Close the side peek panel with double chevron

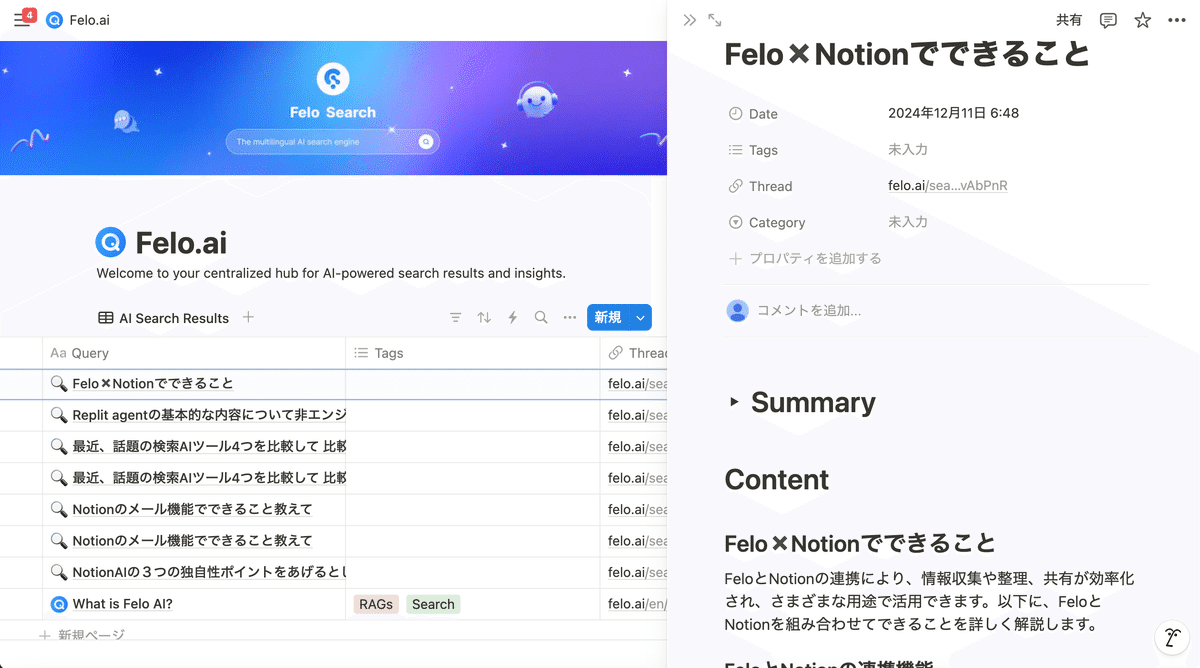[x=689, y=20]
